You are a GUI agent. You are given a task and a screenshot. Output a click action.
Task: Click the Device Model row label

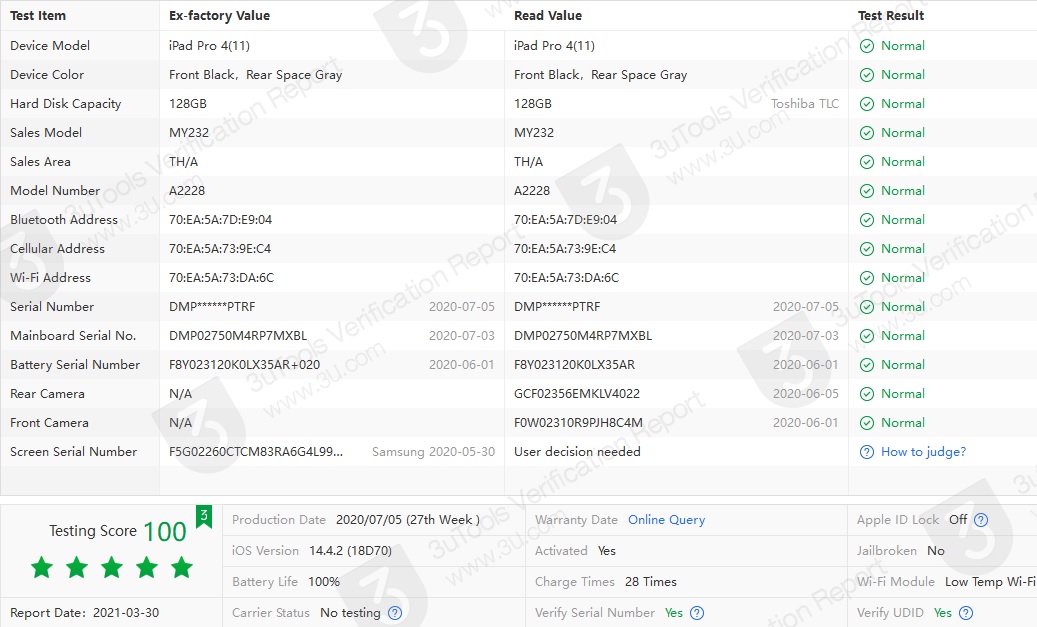pos(50,46)
